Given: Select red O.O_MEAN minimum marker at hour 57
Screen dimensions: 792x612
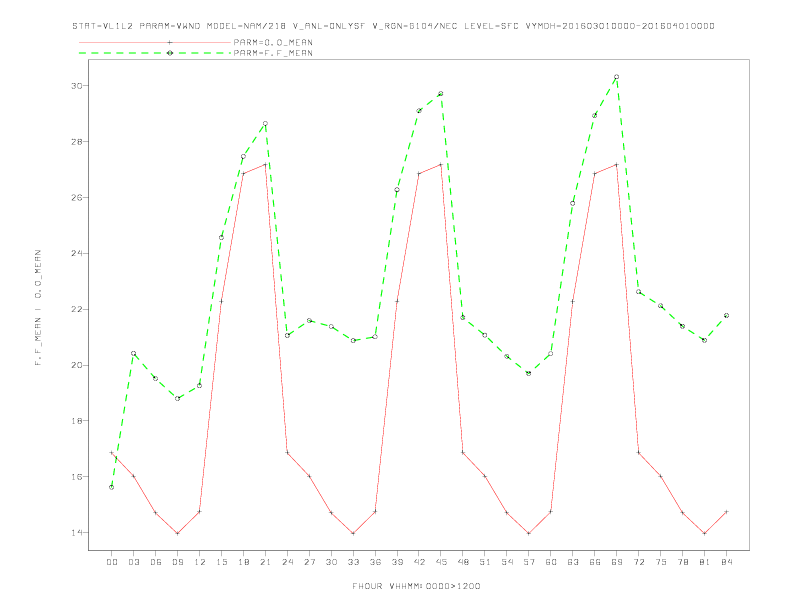Looking at the screenshot, I should point(529,533).
